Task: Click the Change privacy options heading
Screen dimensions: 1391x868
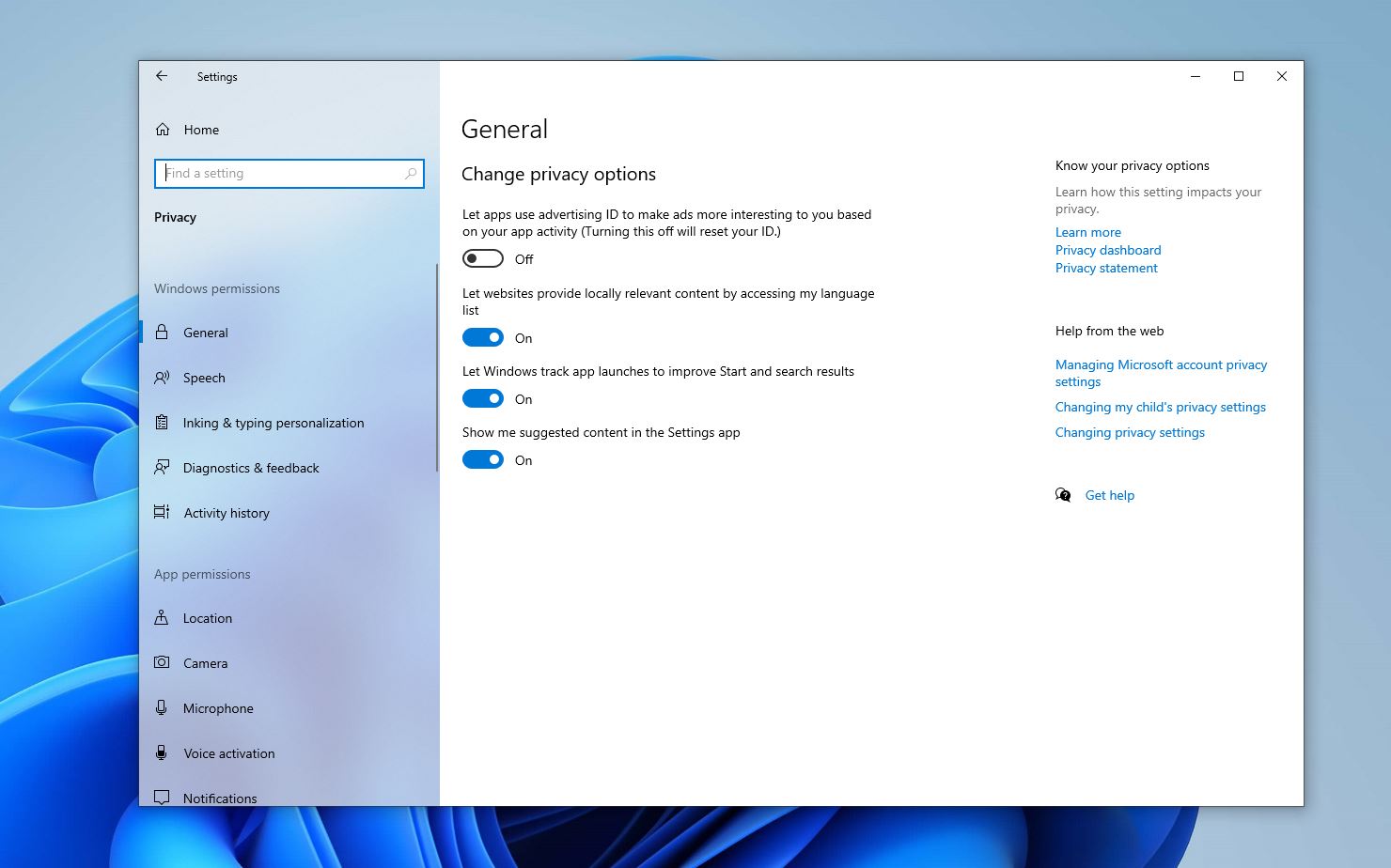Action: click(x=558, y=174)
